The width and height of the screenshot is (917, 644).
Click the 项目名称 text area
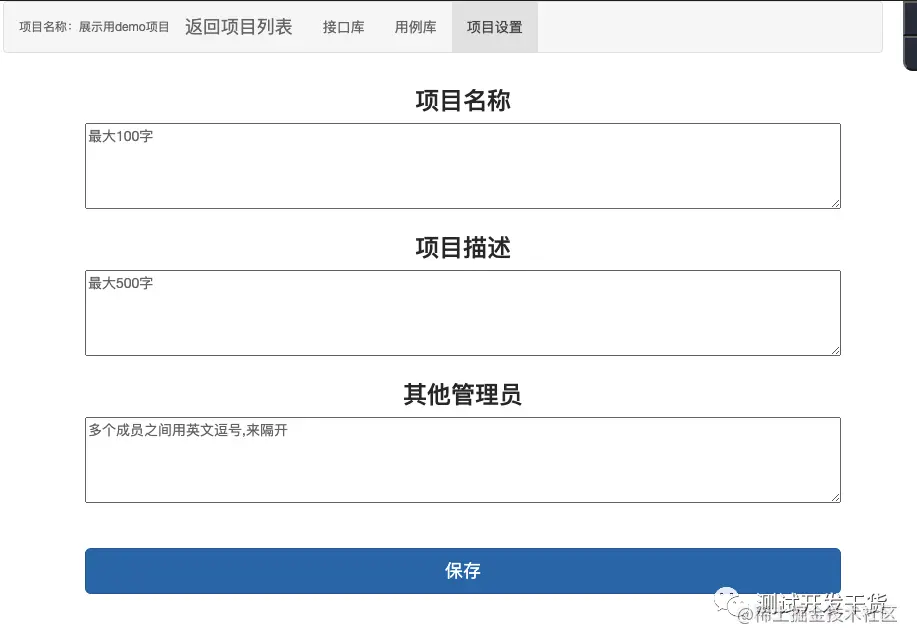point(462,165)
